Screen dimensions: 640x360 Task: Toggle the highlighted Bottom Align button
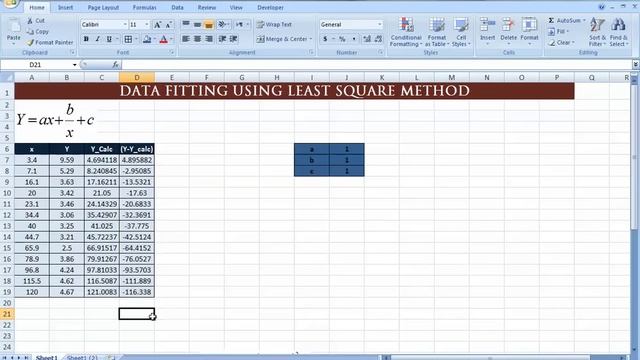pyautogui.click(x=209, y=24)
